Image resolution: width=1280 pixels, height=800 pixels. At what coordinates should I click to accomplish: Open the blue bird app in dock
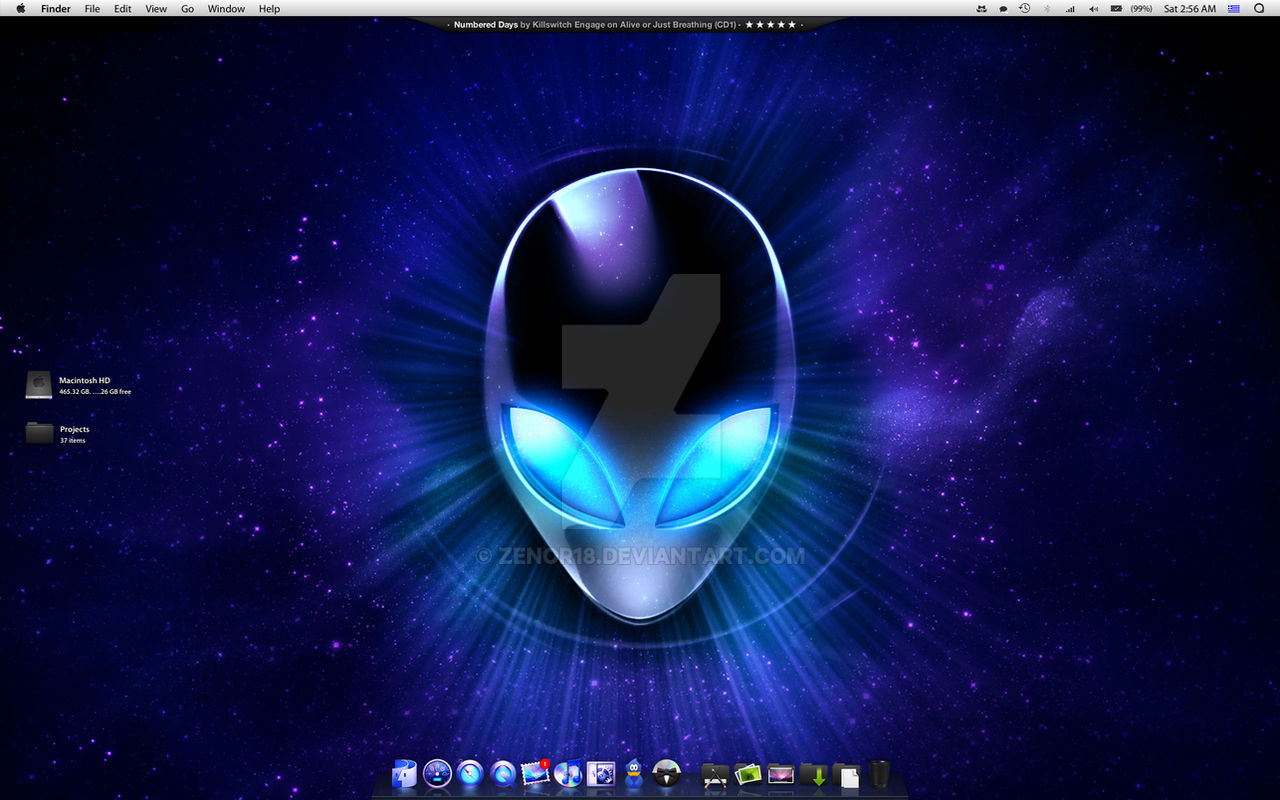[x=634, y=773]
